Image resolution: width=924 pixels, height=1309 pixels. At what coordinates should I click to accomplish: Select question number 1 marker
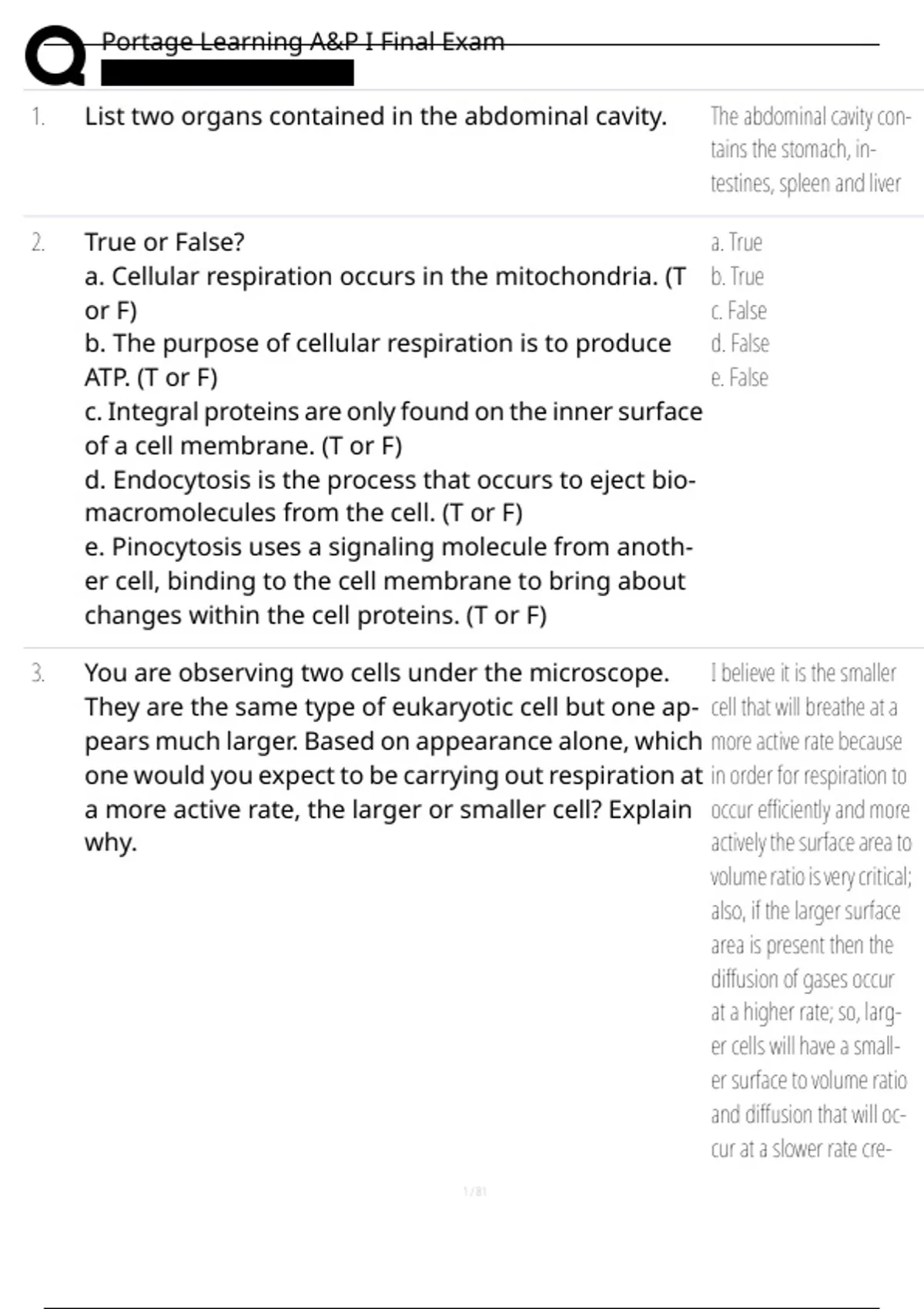tap(38, 117)
